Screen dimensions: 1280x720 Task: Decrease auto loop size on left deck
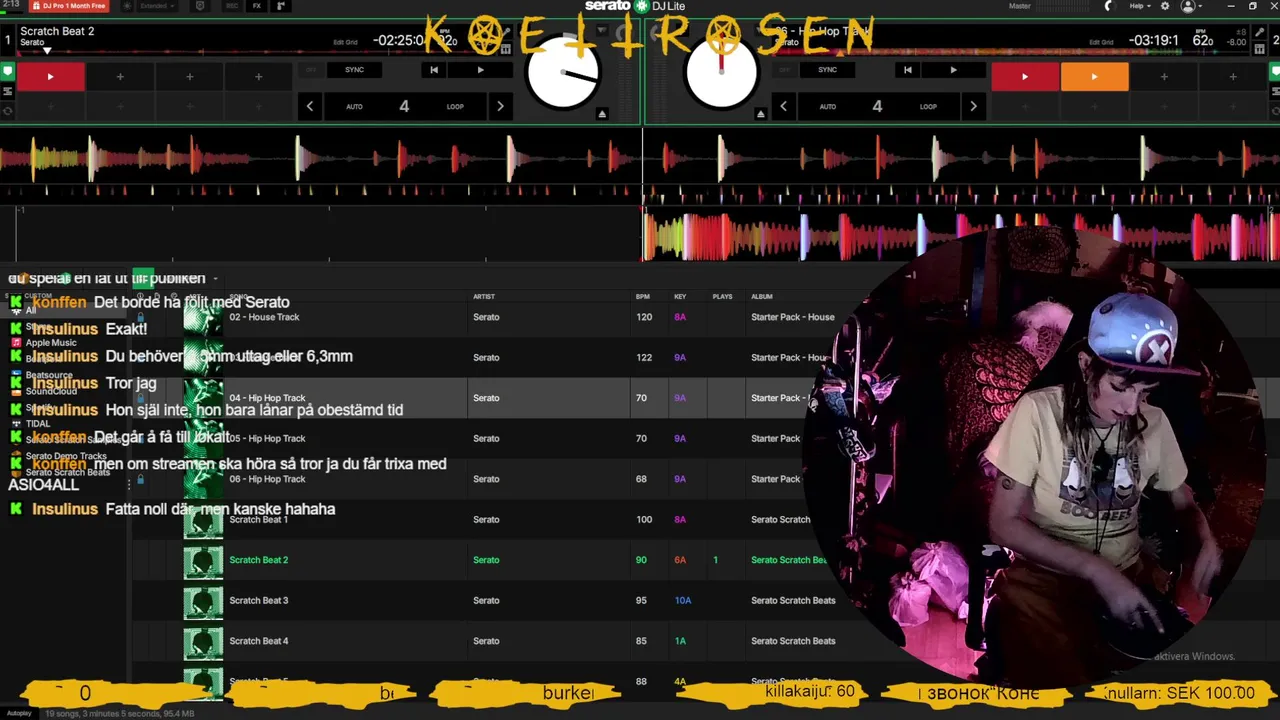310,106
